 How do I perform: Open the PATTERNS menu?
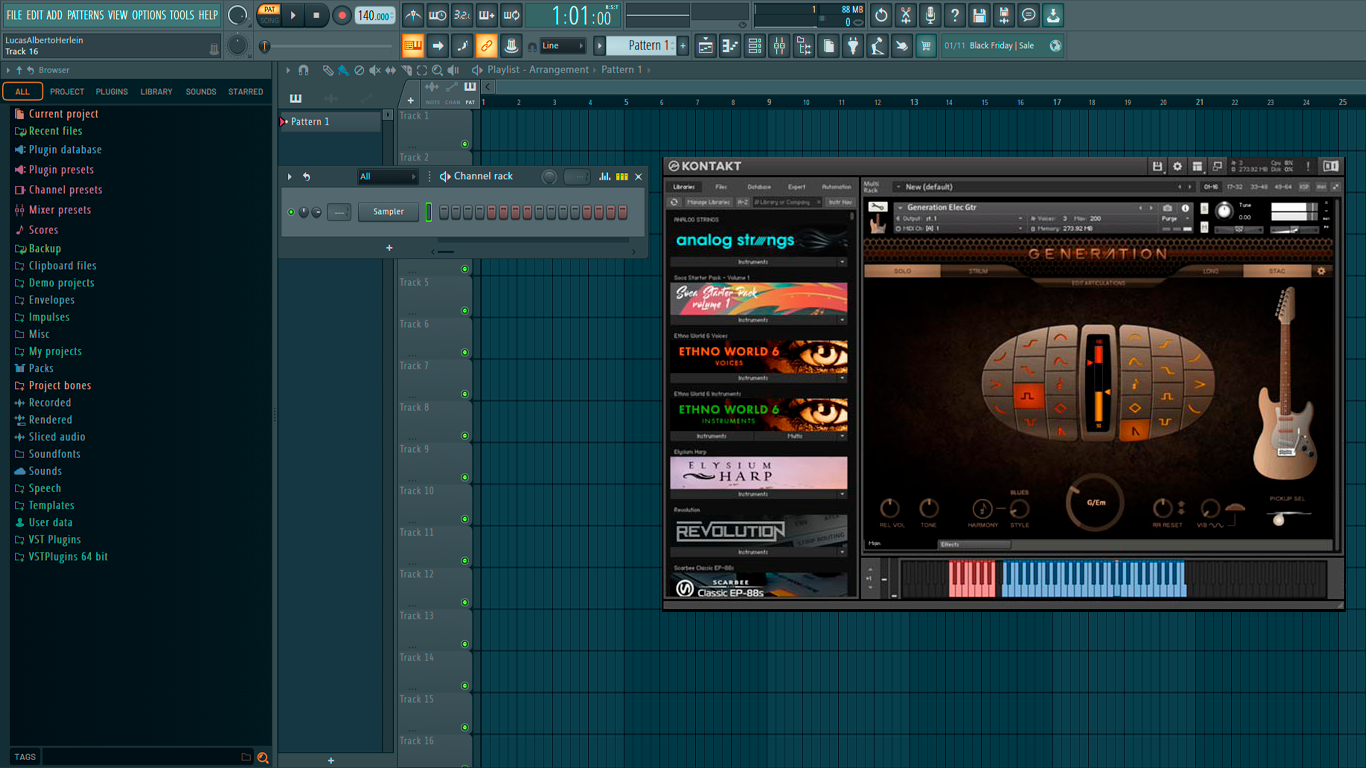(x=85, y=15)
